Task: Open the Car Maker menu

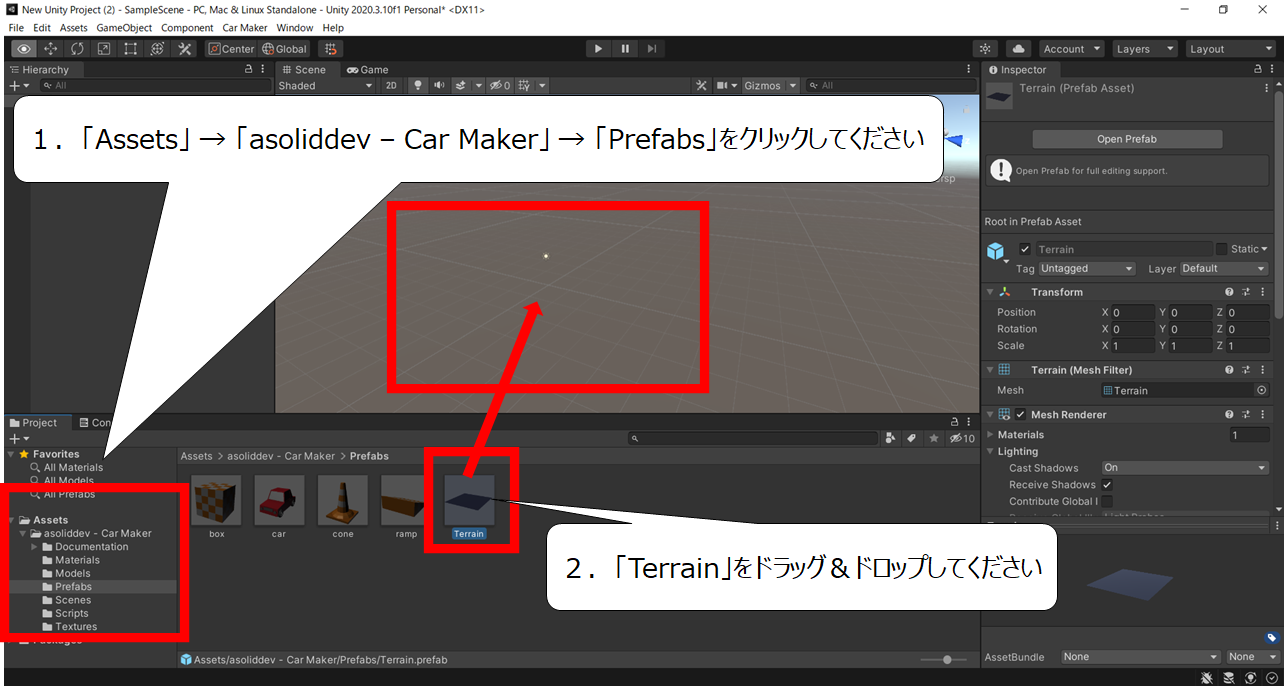Action: pyautogui.click(x=245, y=28)
